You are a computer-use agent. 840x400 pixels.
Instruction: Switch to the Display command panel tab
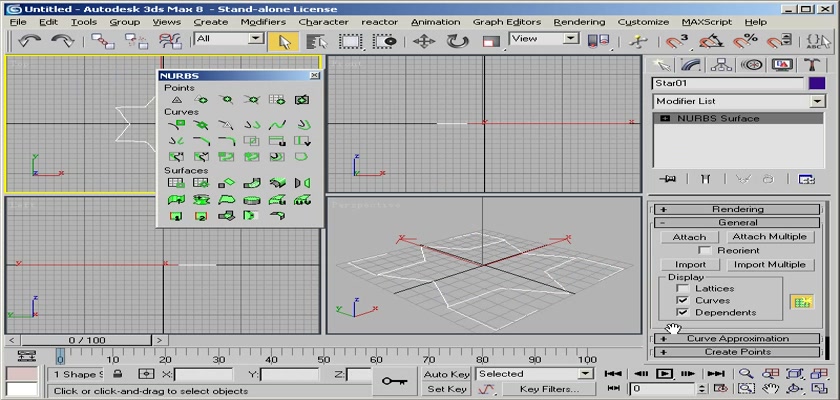[x=782, y=65]
